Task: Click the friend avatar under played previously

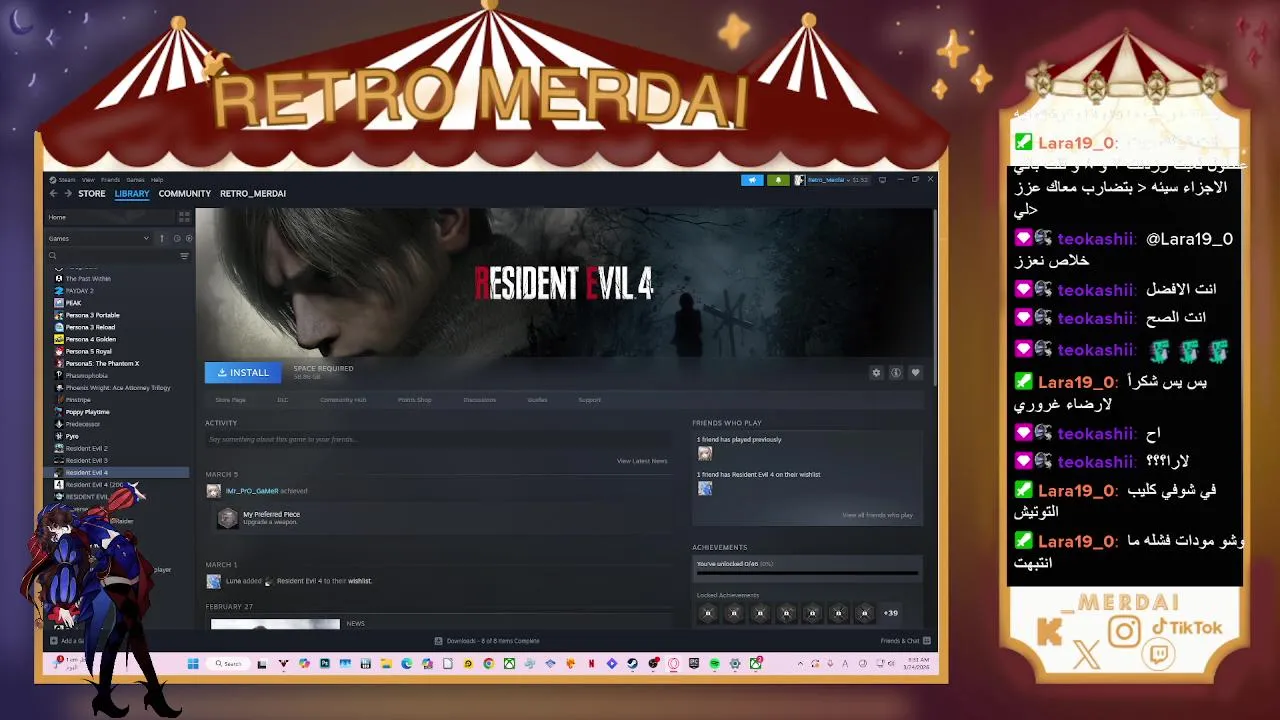Action: (705, 453)
